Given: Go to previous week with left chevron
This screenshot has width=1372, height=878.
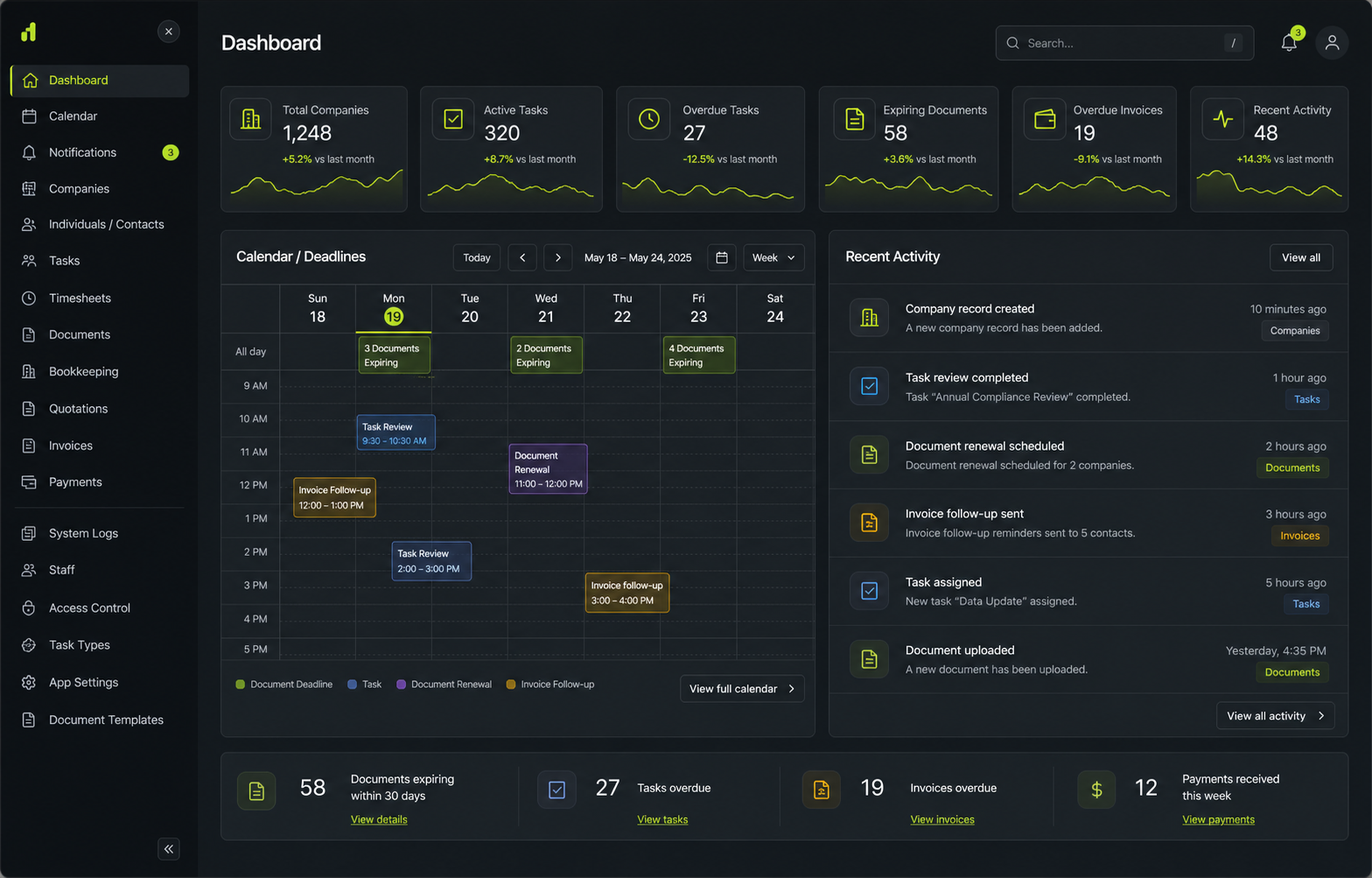Looking at the screenshot, I should [x=522, y=257].
